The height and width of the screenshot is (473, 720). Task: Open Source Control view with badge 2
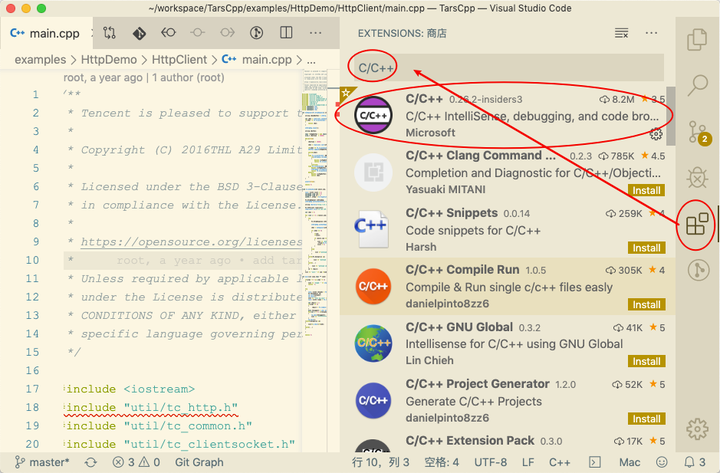699,133
